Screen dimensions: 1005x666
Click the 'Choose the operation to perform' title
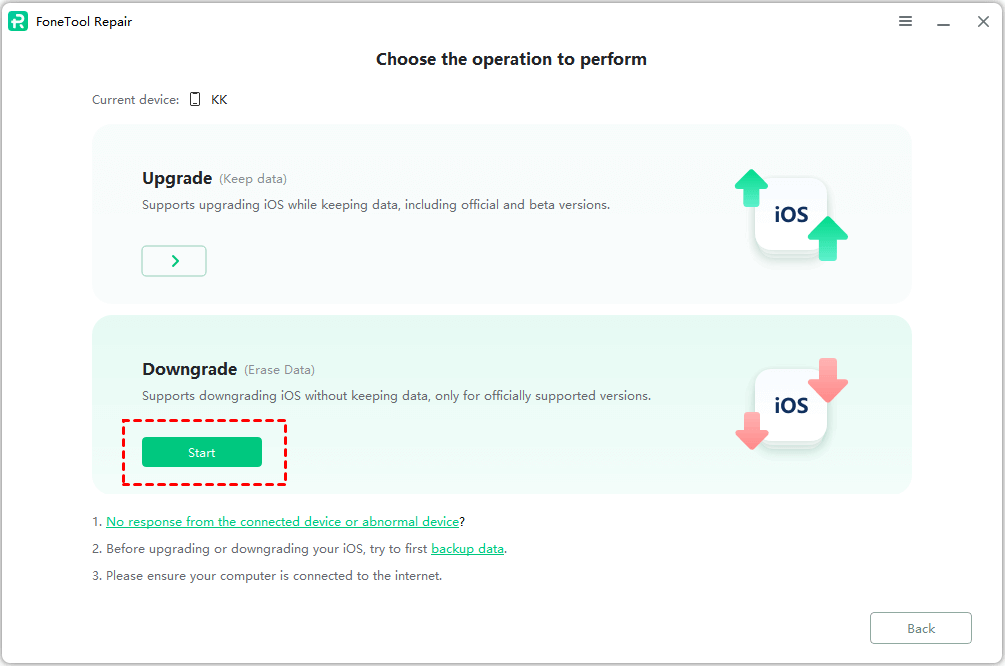(511, 59)
